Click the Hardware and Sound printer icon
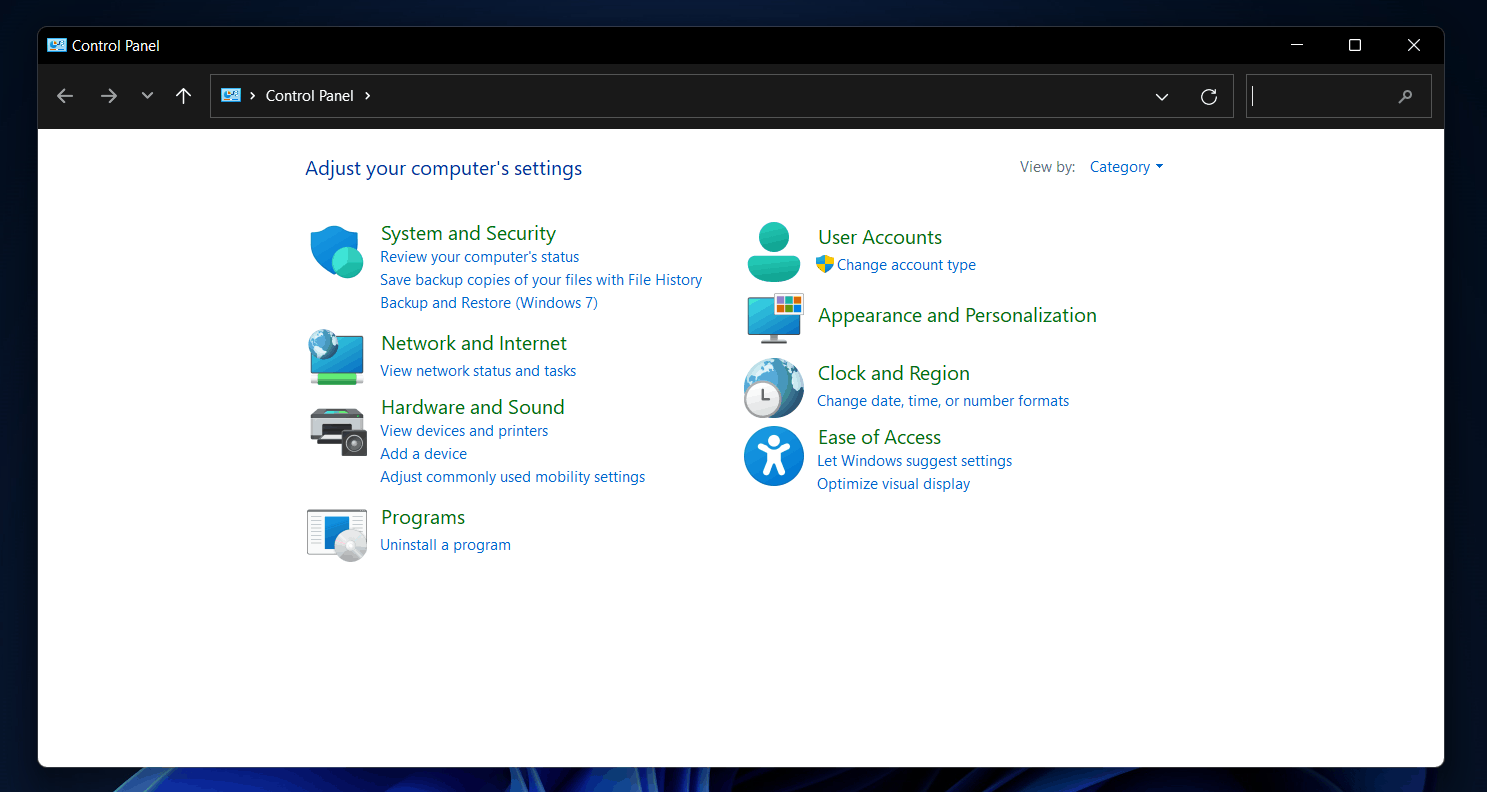The height and width of the screenshot is (792, 1487). pos(338,431)
